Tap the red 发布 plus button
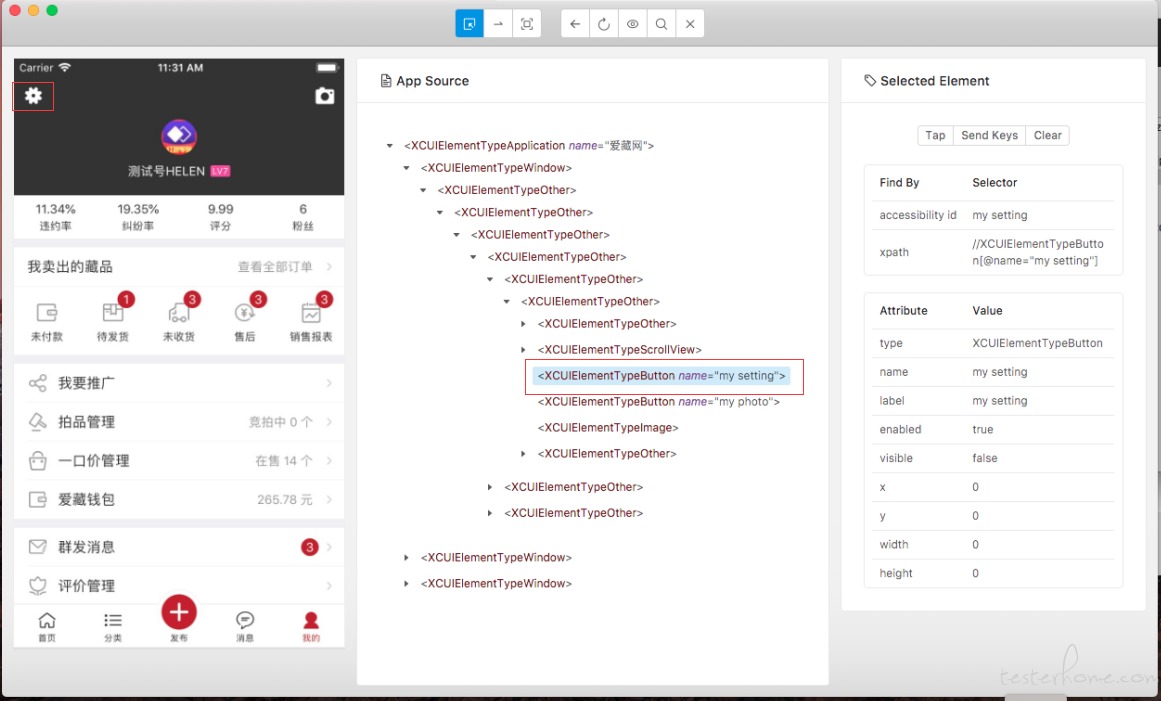Screen dimensions: 1161x701 [179, 612]
